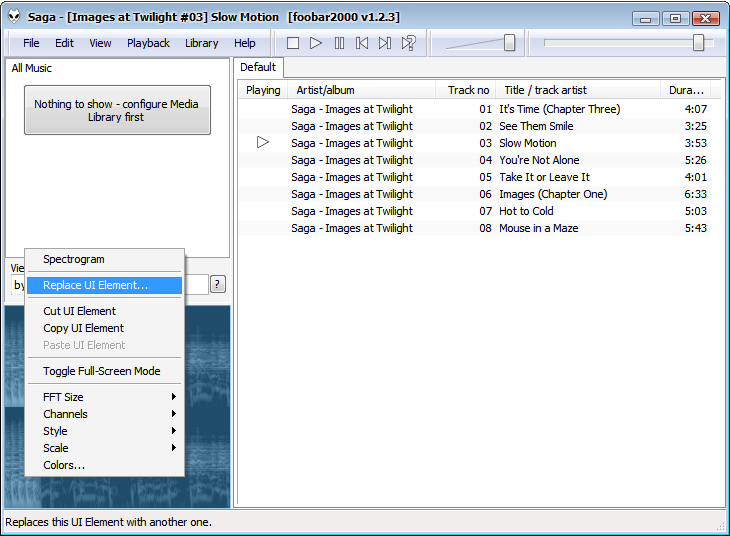Viewport: 730px width, 536px height.
Task: Sort by Title / track artist header
Action: point(578,90)
